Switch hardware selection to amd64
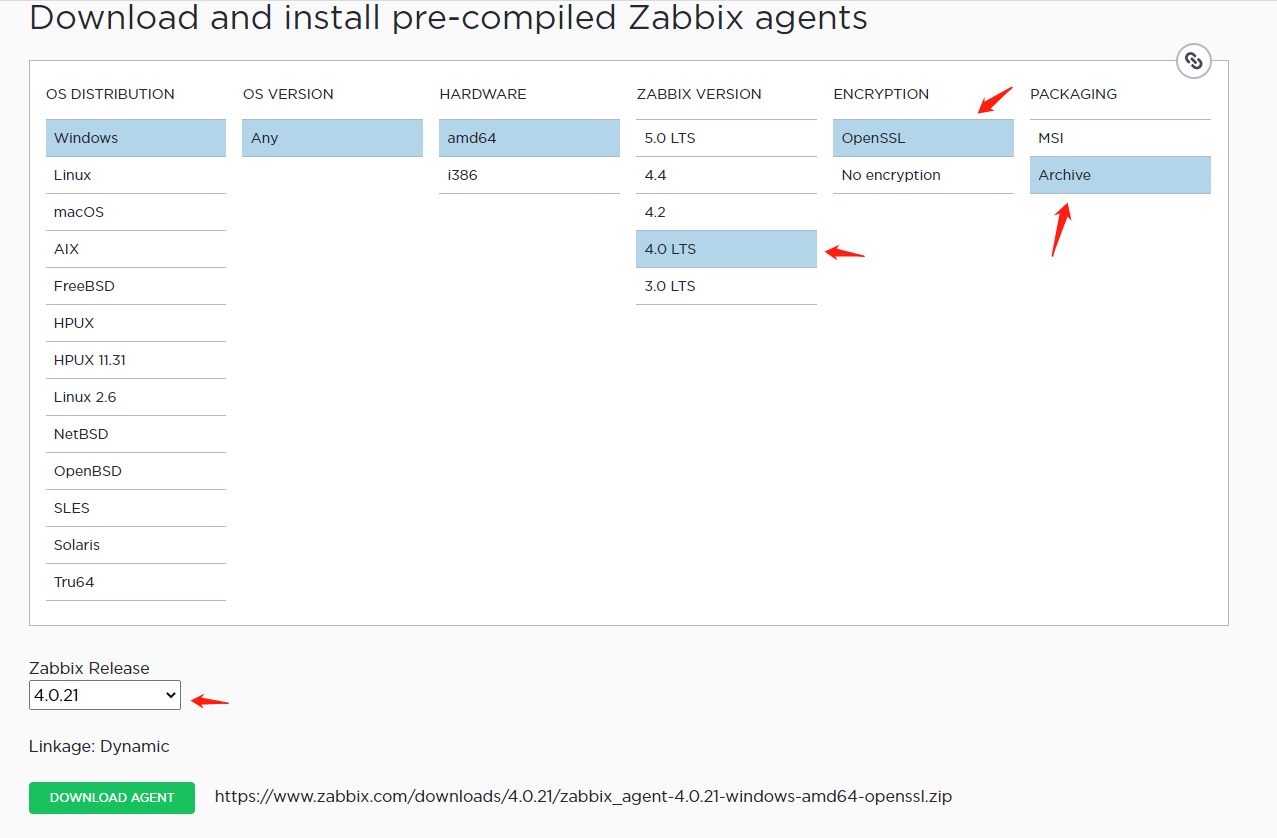The height and width of the screenshot is (838, 1277). click(528, 138)
